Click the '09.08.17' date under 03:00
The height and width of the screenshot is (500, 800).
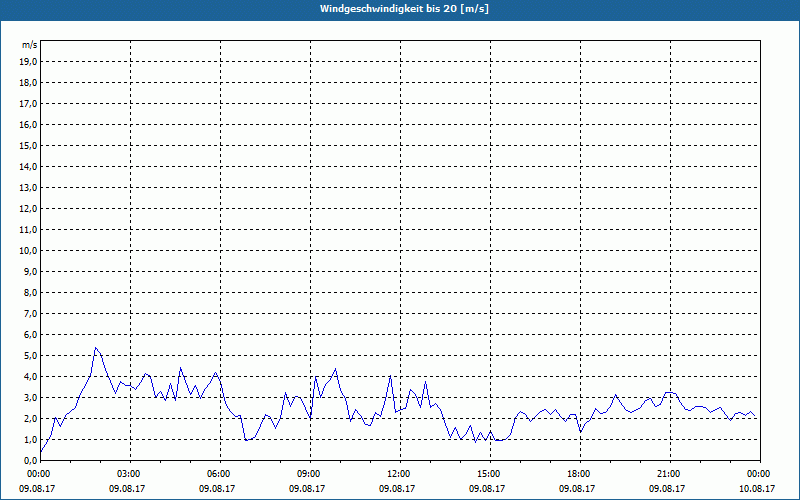[127, 488]
